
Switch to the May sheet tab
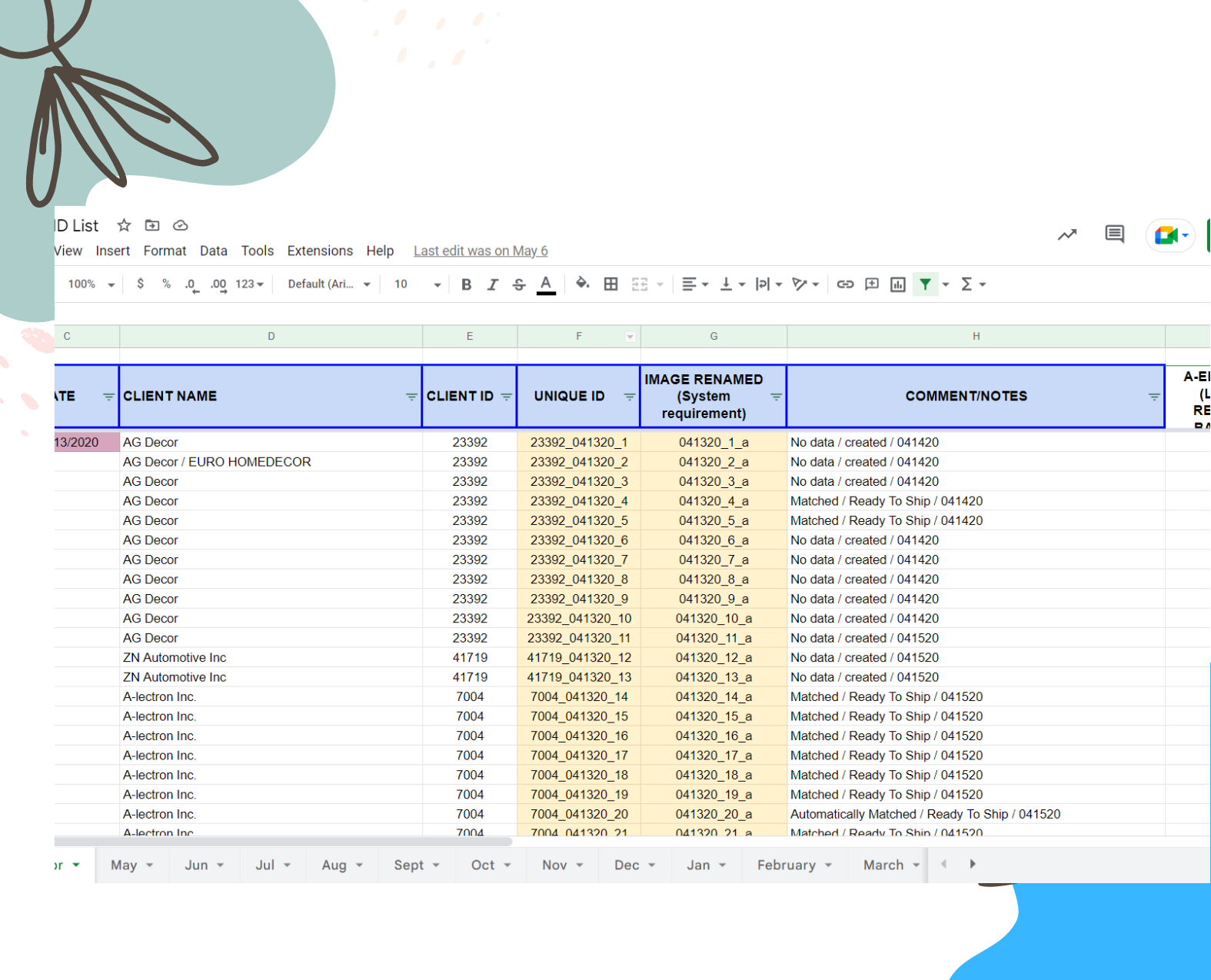coord(132,865)
